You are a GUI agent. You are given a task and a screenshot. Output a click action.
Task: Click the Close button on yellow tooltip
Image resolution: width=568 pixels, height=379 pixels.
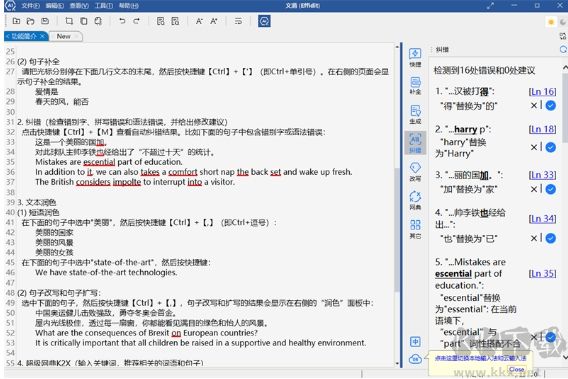[x=517, y=369]
